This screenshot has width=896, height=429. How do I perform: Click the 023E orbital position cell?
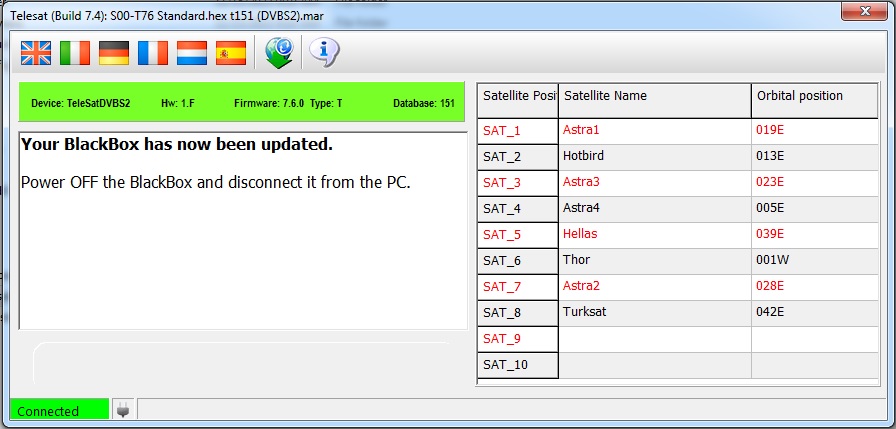[815, 183]
